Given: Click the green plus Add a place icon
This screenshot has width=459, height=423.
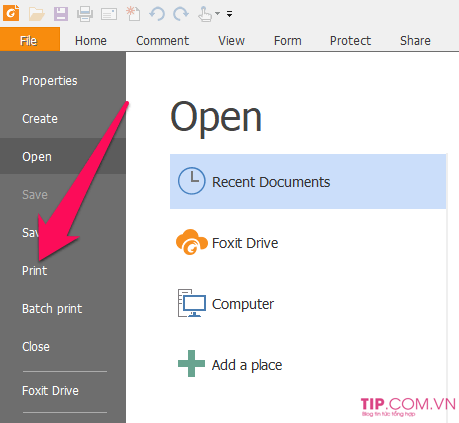Looking at the screenshot, I should [x=191, y=364].
